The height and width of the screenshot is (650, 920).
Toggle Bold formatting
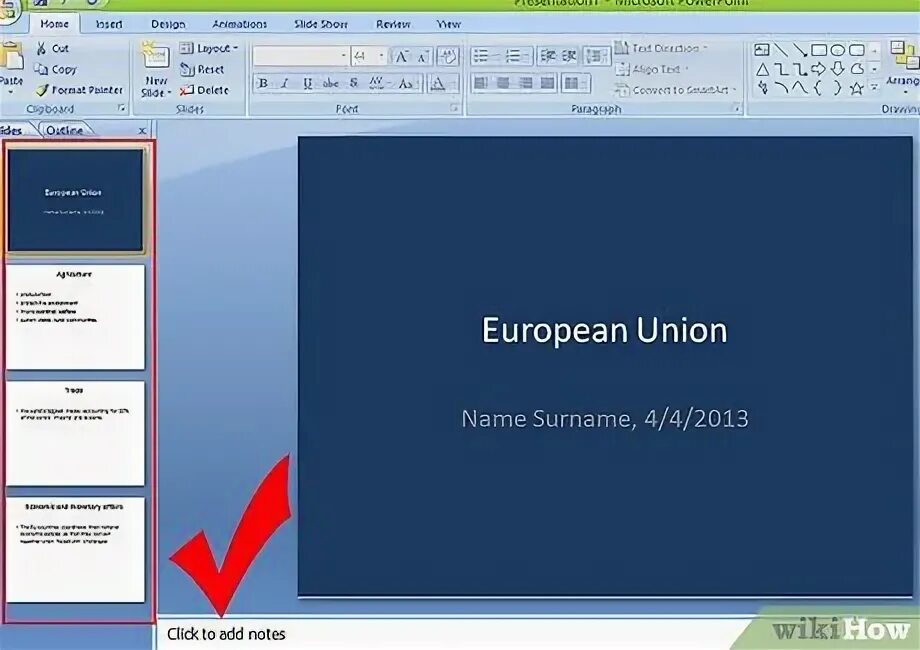[x=263, y=83]
